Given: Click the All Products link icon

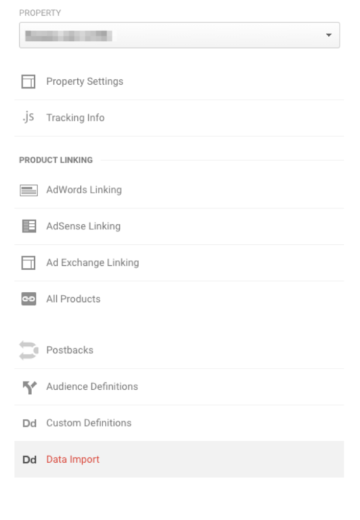Looking at the screenshot, I should tap(29, 299).
